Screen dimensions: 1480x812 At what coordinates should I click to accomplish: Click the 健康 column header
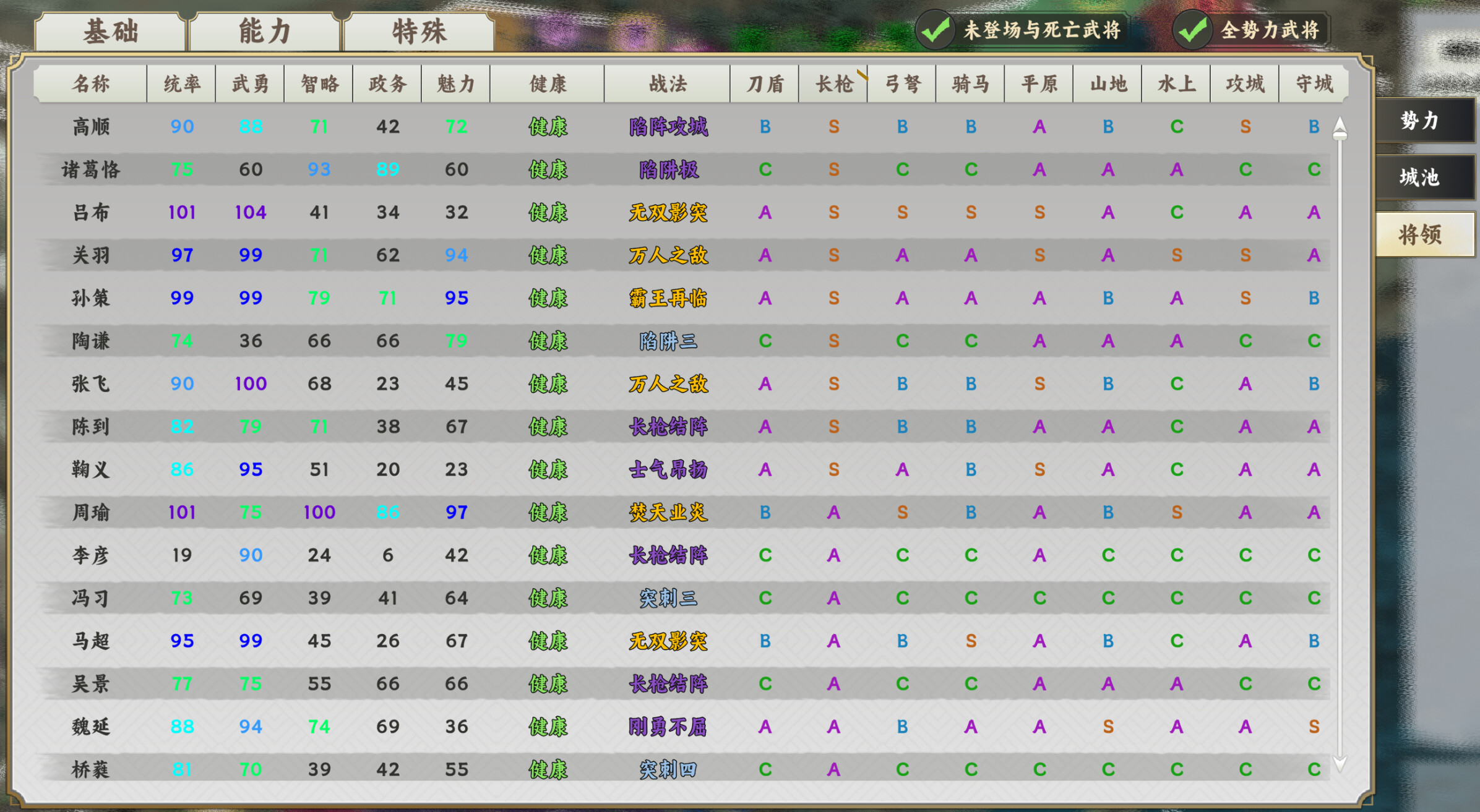pos(547,84)
